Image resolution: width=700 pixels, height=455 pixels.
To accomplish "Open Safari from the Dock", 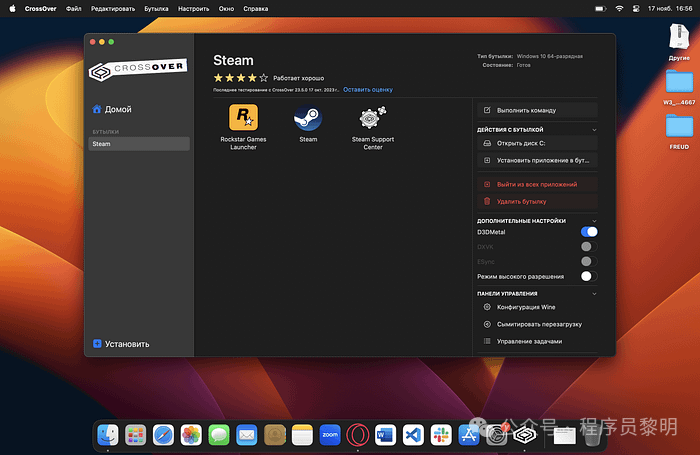I will (x=163, y=434).
